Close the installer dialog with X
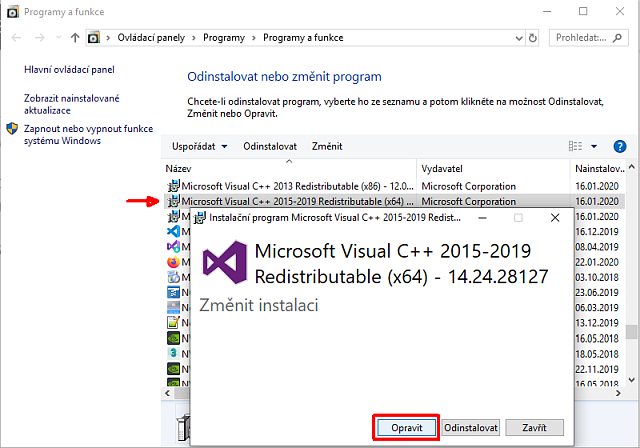Screen dimensions: 640x448 (x=555, y=218)
